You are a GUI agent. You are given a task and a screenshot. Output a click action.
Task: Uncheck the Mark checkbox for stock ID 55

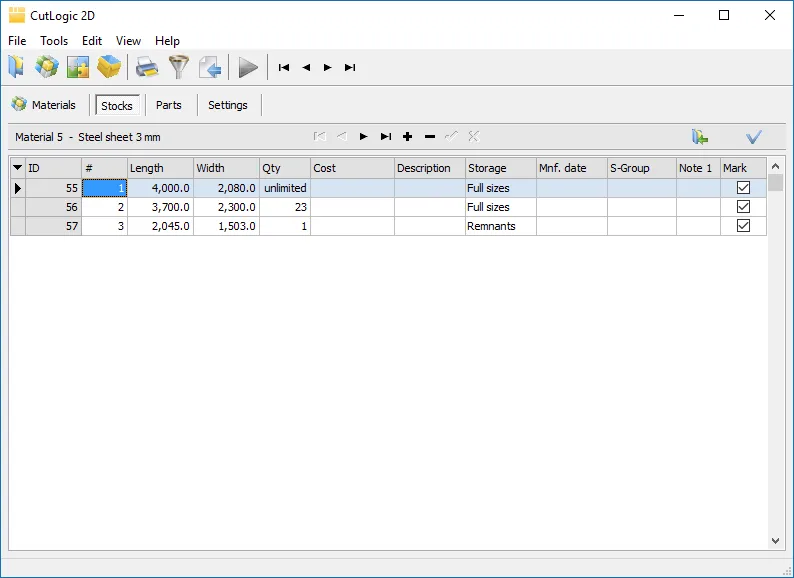(743, 187)
